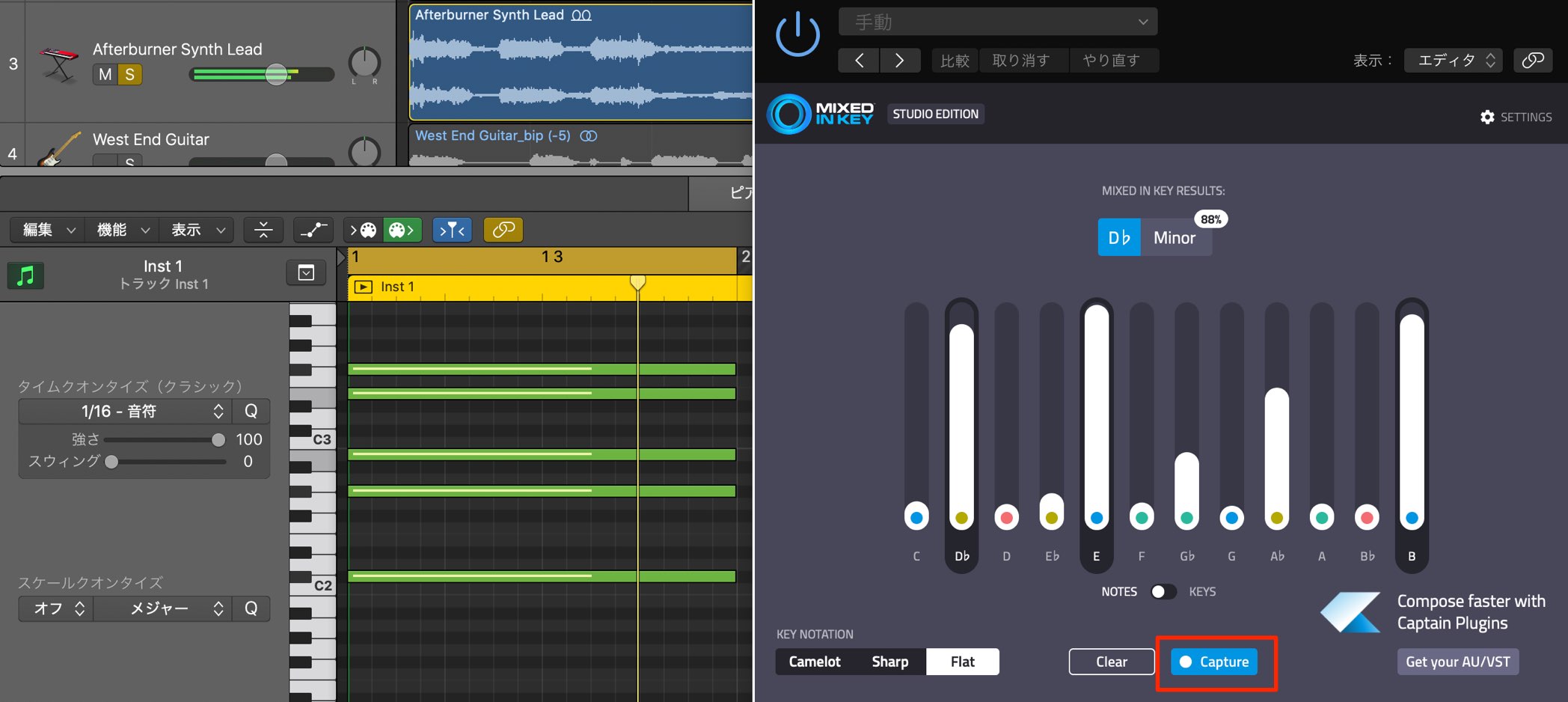Image resolution: width=1568 pixels, height=702 pixels.
Task: Click loop icon on Afterburner Synth Lead region
Action: point(581,15)
